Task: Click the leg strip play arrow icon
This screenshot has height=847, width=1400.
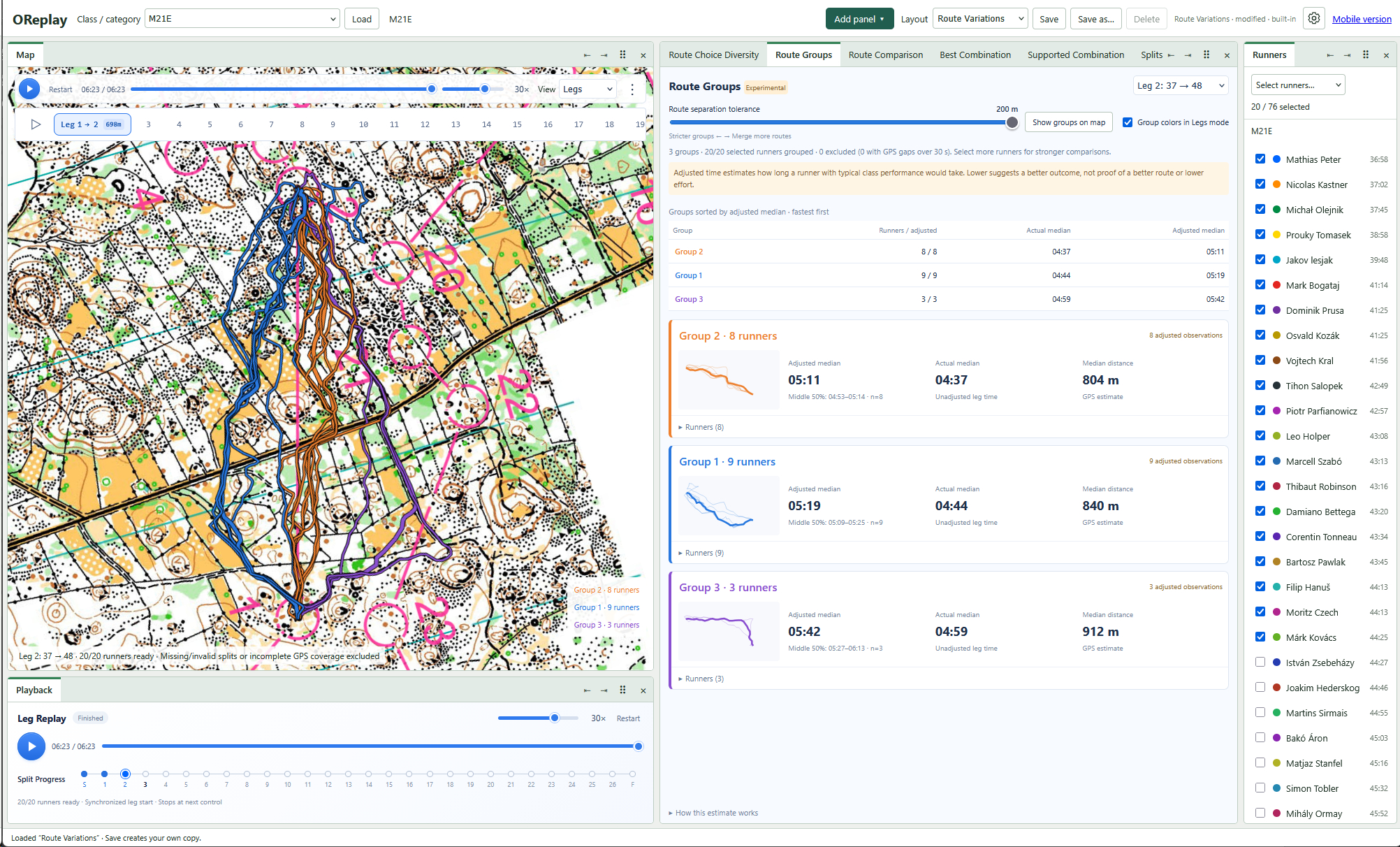Action: [36, 124]
